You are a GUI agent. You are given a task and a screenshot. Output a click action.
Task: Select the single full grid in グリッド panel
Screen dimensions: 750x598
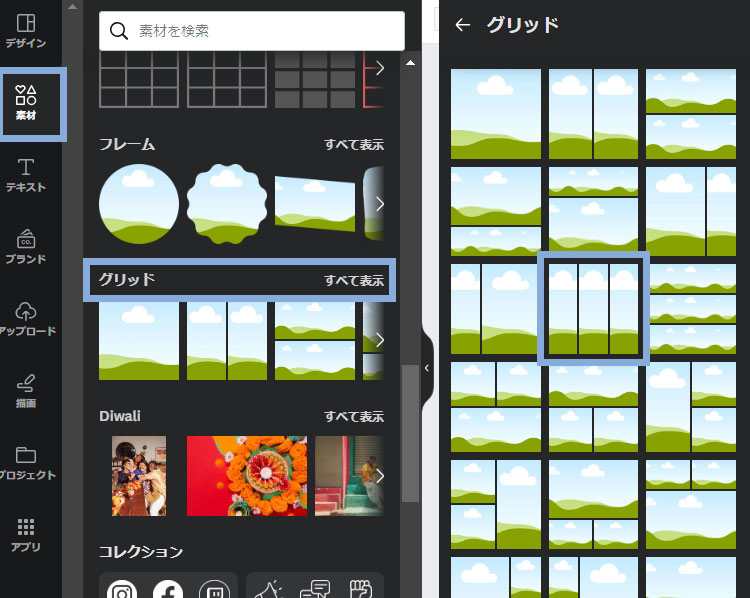coord(496,114)
